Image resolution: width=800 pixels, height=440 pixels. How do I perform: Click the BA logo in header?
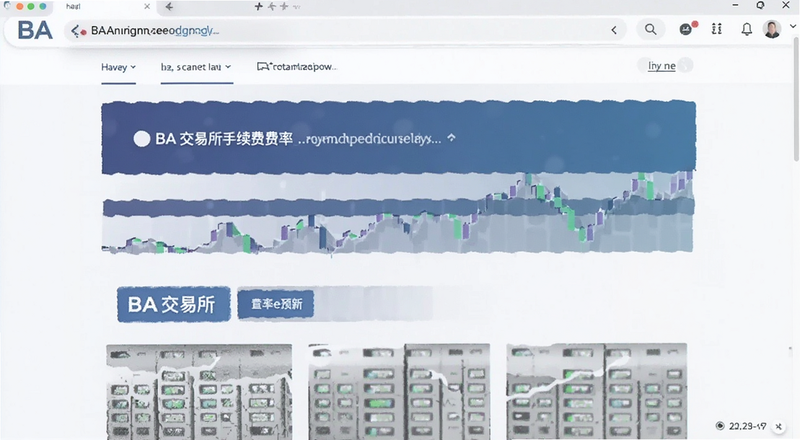click(35, 30)
